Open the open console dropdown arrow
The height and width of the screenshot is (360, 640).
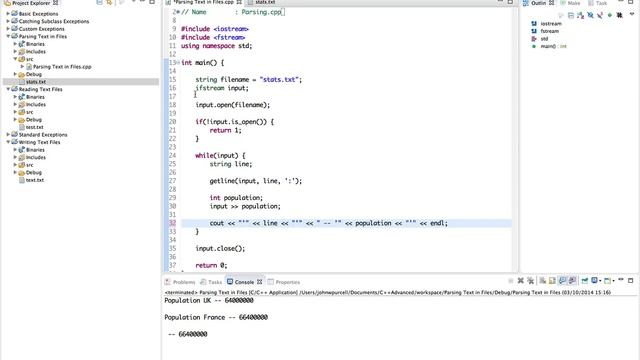click(x=613, y=281)
